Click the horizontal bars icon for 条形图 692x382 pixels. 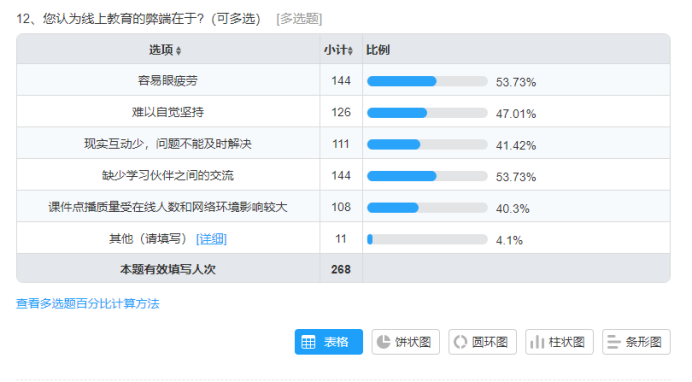point(614,342)
